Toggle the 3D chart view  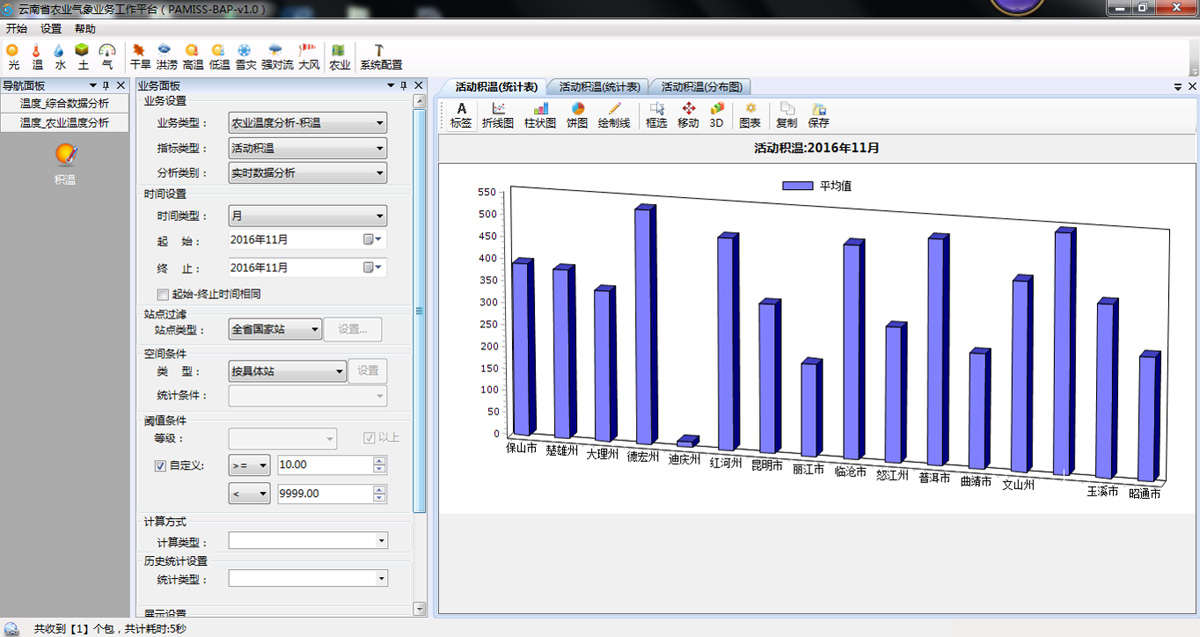tap(716, 115)
